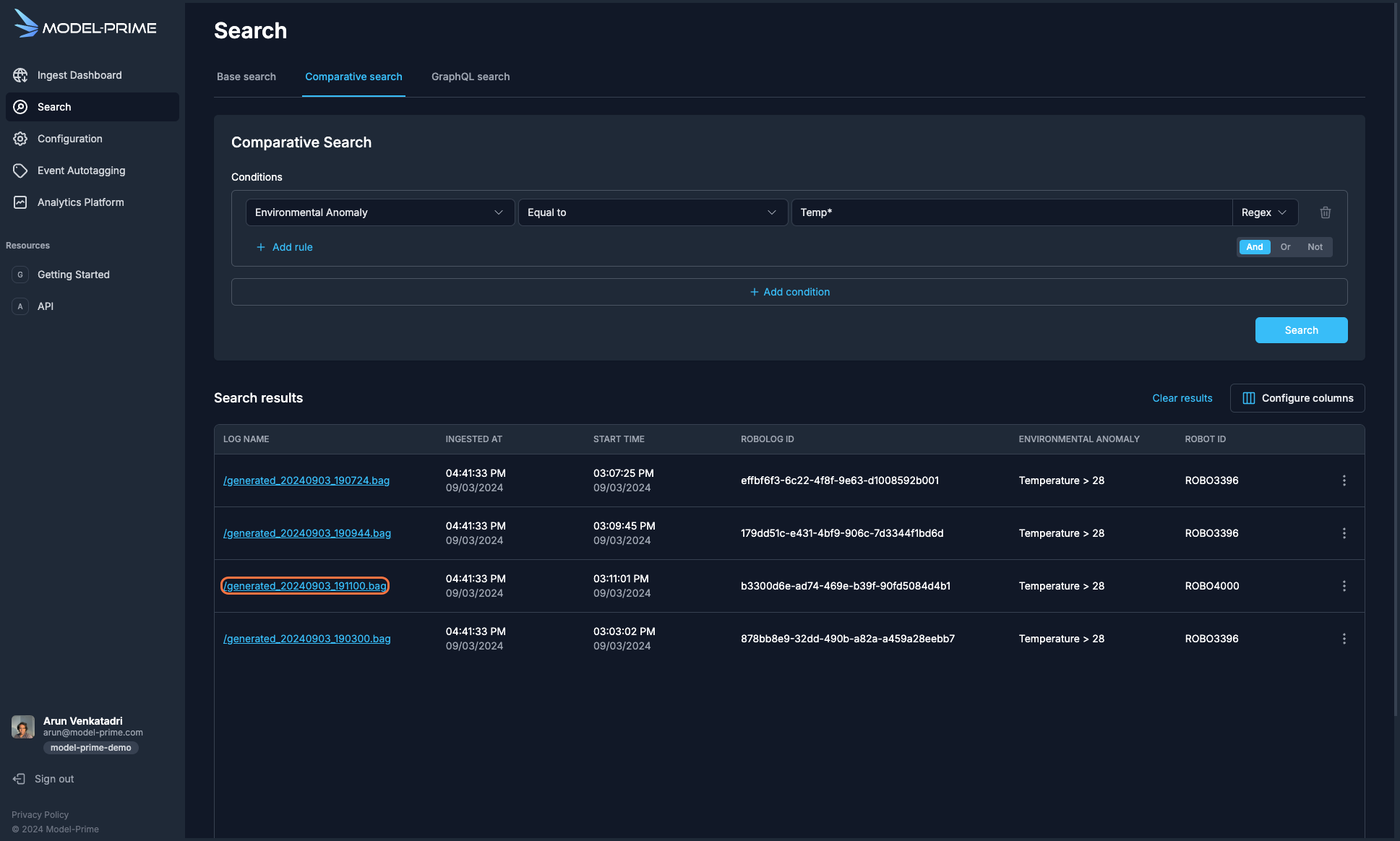
Task: Click the Getting Started G badge icon
Action: coord(20,275)
